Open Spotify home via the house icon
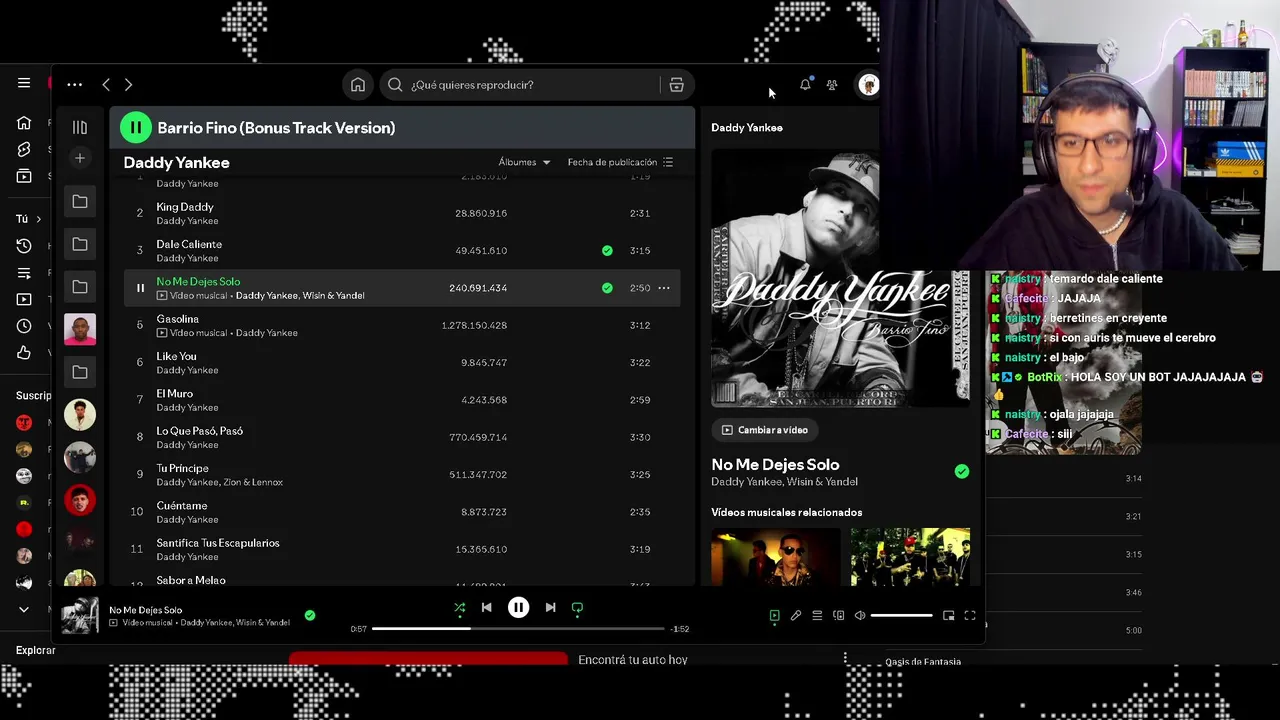 358,85
